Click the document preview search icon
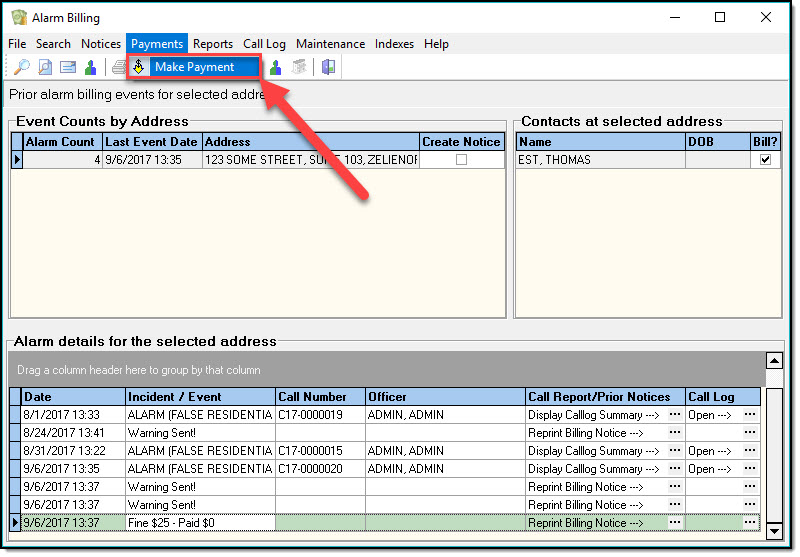This screenshot has height=557, width=800. [x=45, y=67]
